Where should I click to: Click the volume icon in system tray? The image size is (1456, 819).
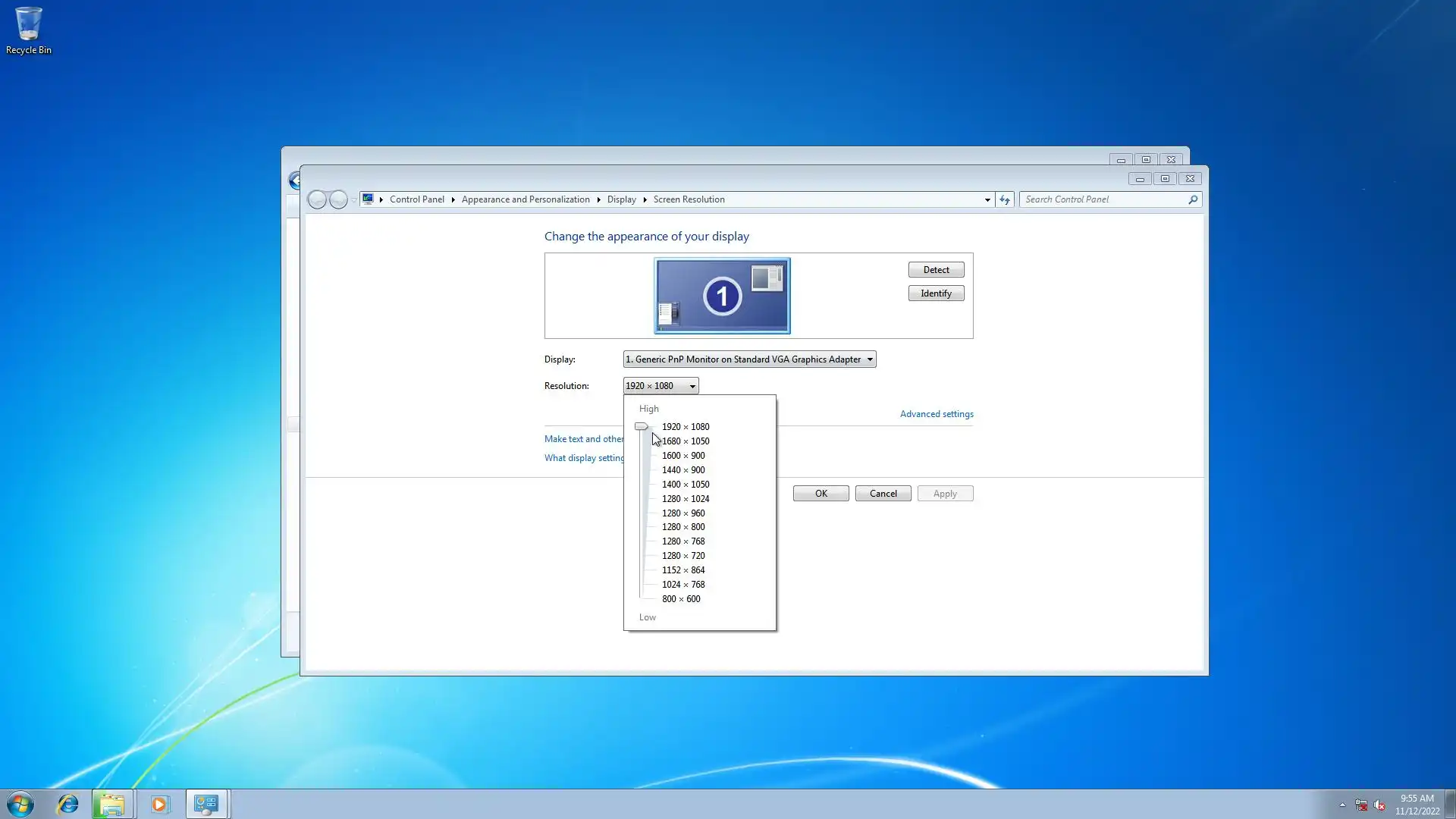(x=1379, y=805)
